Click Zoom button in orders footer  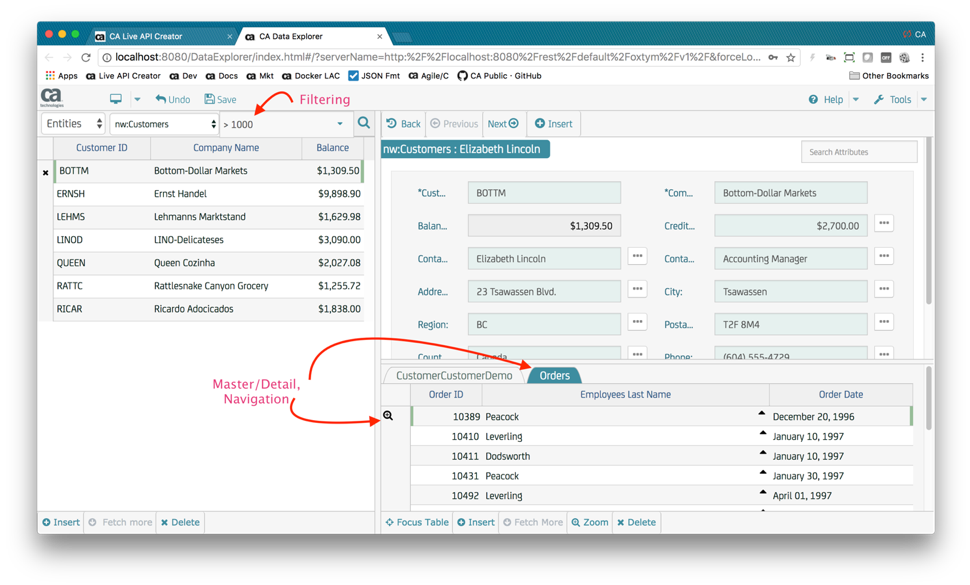pyautogui.click(x=590, y=522)
